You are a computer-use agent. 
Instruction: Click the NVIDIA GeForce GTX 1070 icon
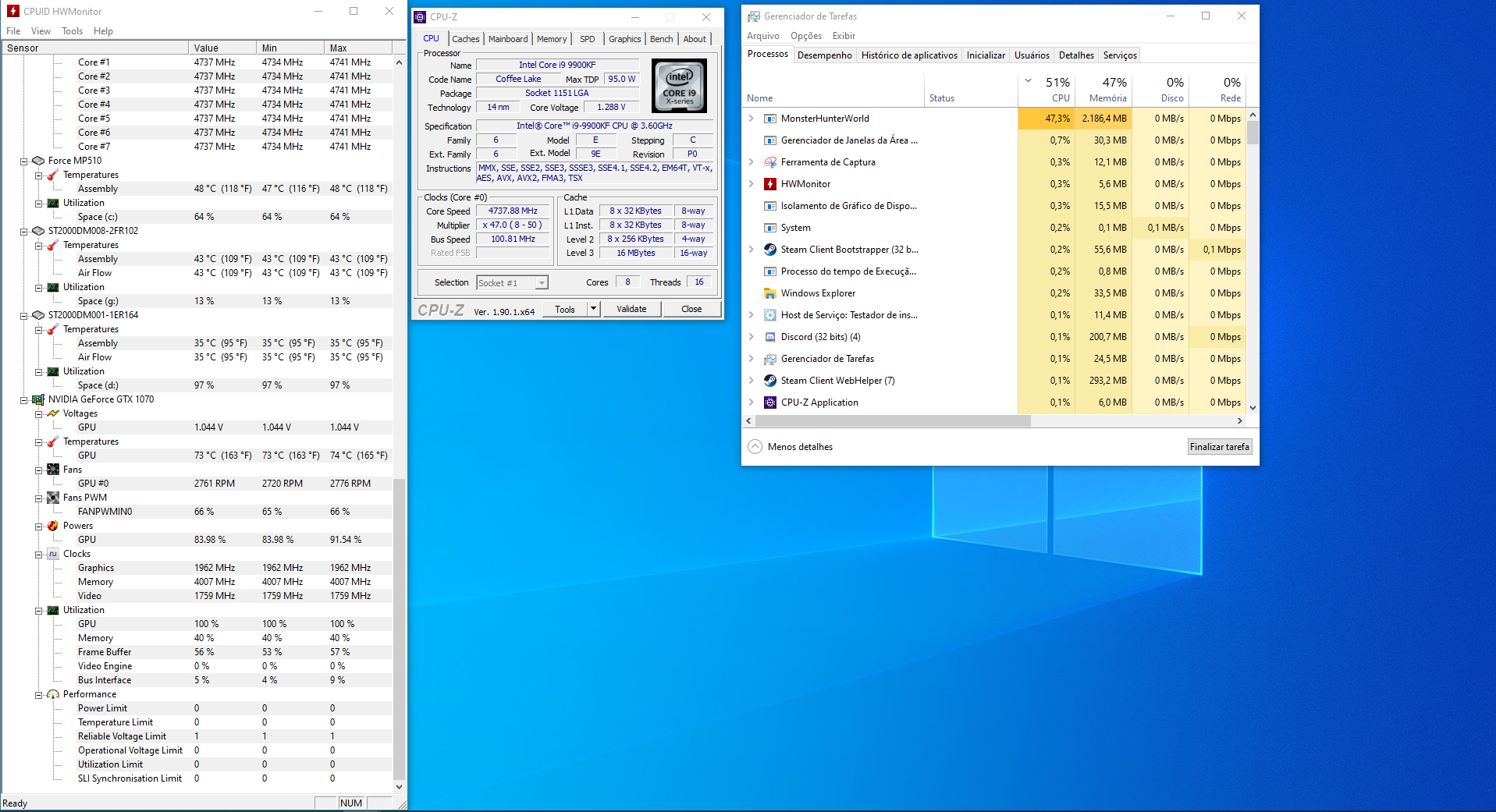tap(38, 399)
